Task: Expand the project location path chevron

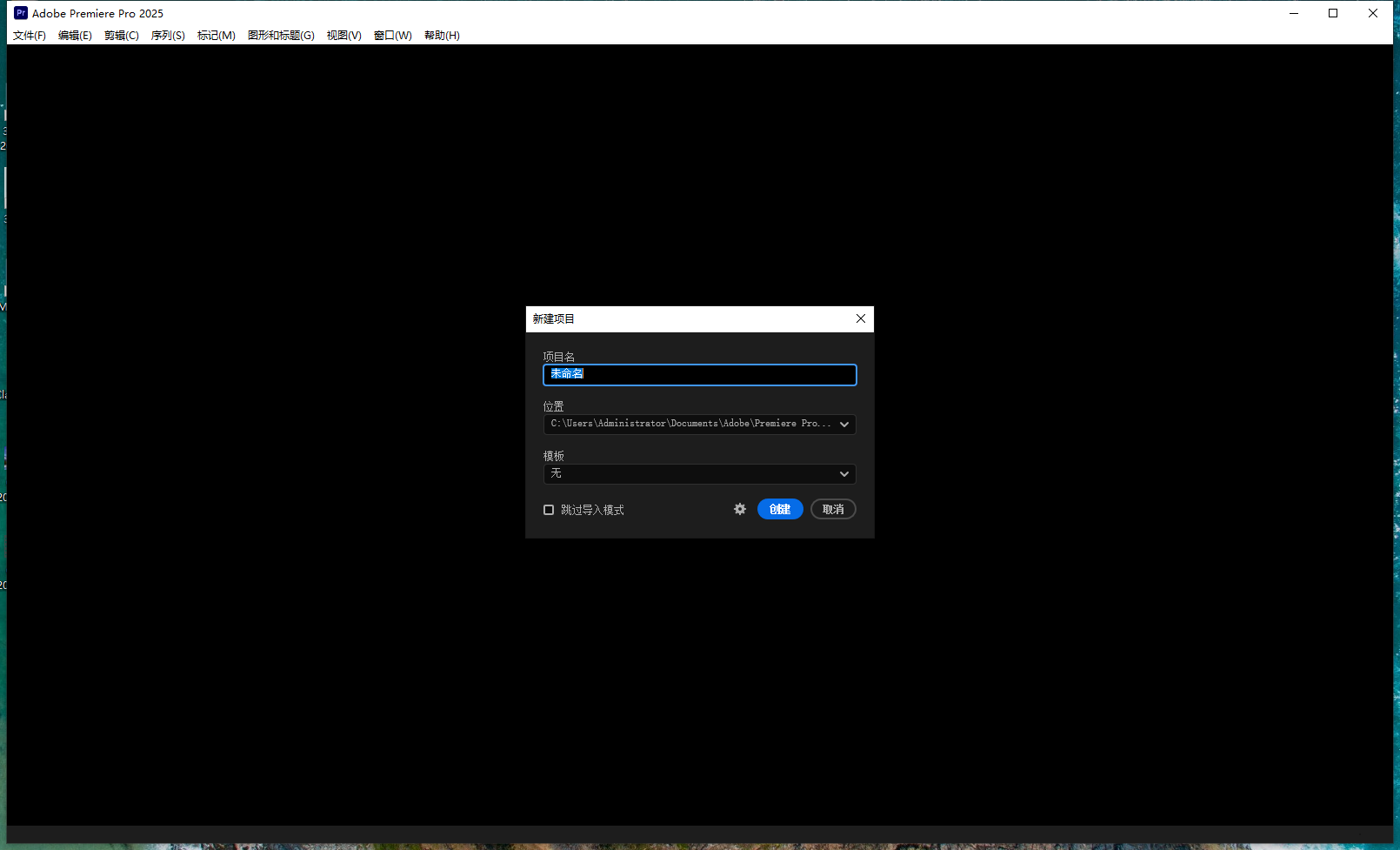Action: (x=843, y=424)
